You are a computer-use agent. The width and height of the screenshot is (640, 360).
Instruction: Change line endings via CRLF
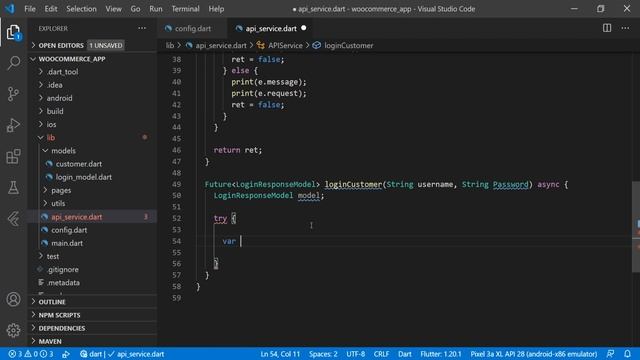point(381,354)
